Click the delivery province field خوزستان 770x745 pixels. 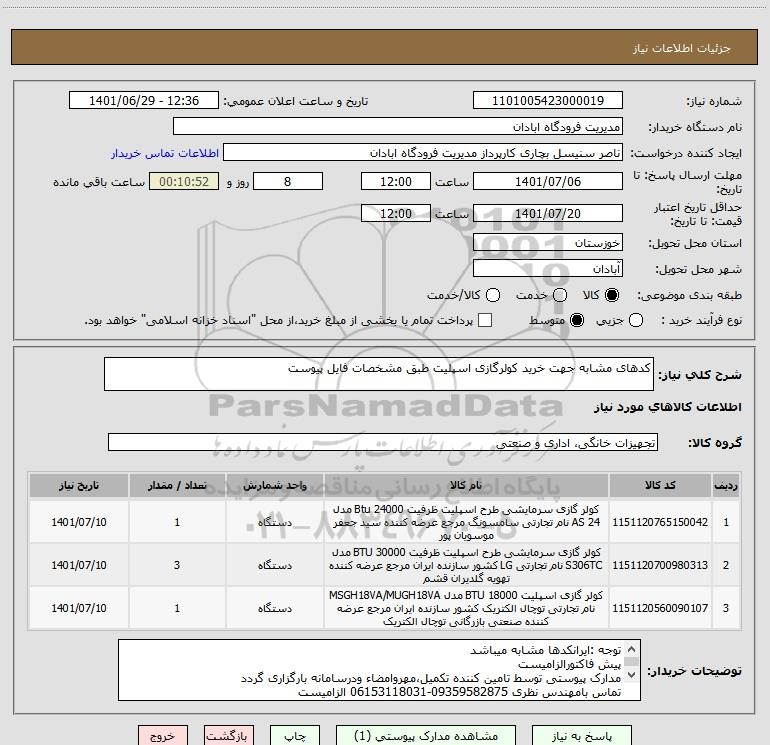[548, 243]
